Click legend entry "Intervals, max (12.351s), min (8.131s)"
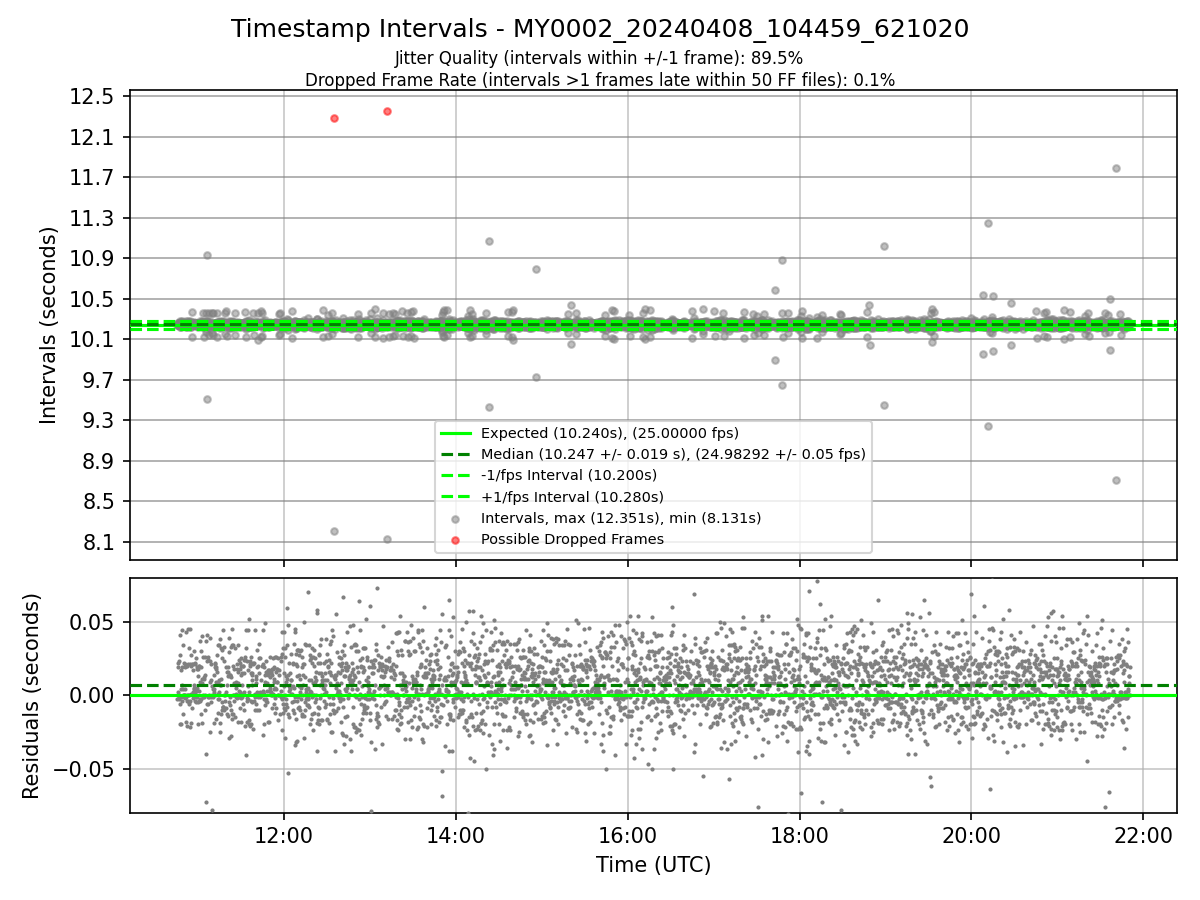 click(621, 518)
